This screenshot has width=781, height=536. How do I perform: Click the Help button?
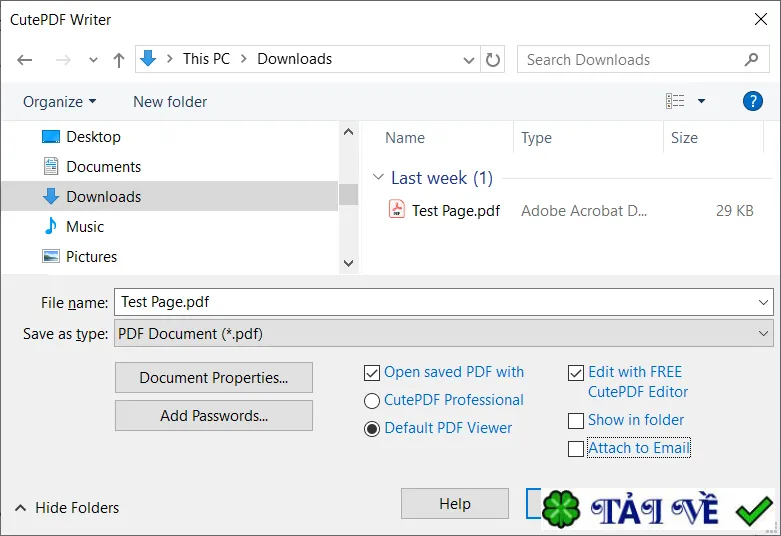(x=455, y=504)
